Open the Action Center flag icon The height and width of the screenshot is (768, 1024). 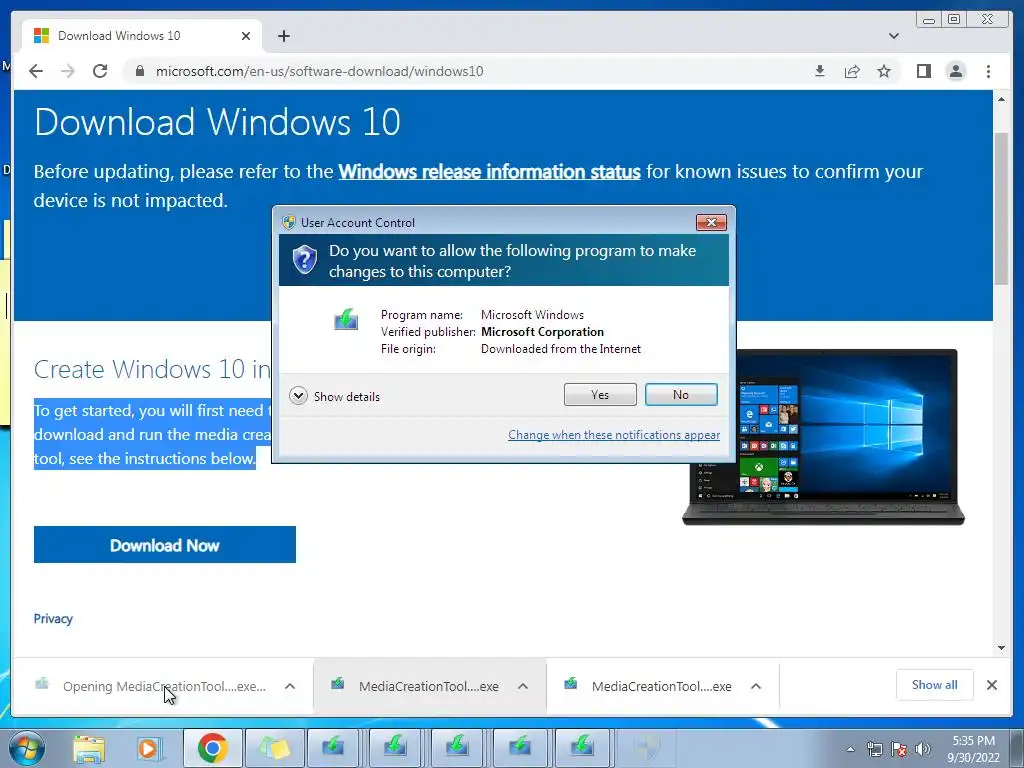tap(899, 749)
